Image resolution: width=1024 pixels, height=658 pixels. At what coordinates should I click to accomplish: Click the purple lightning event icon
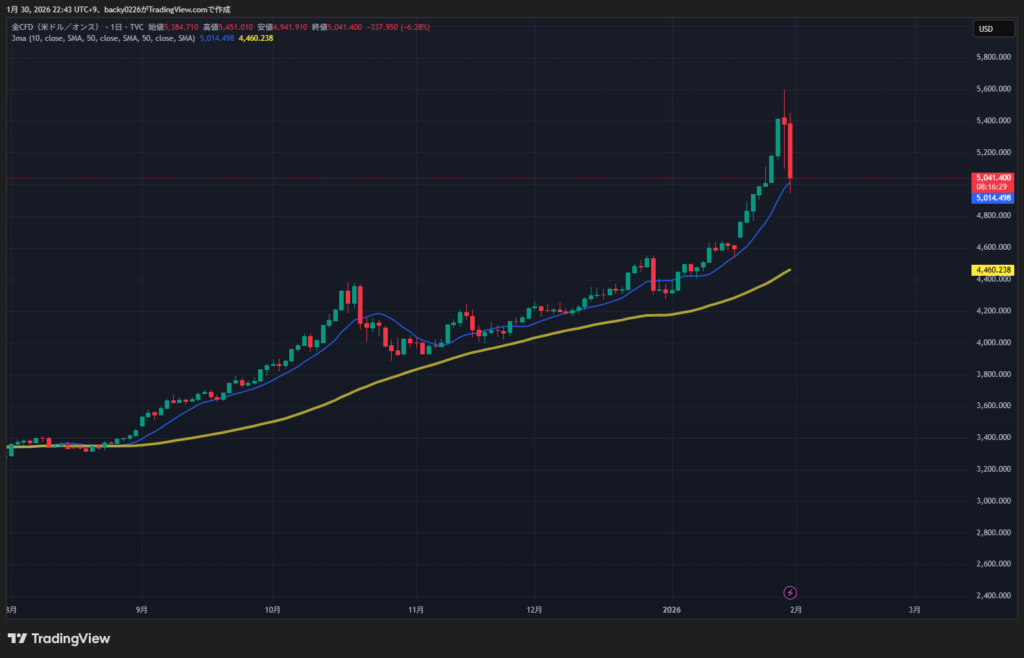click(790, 593)
